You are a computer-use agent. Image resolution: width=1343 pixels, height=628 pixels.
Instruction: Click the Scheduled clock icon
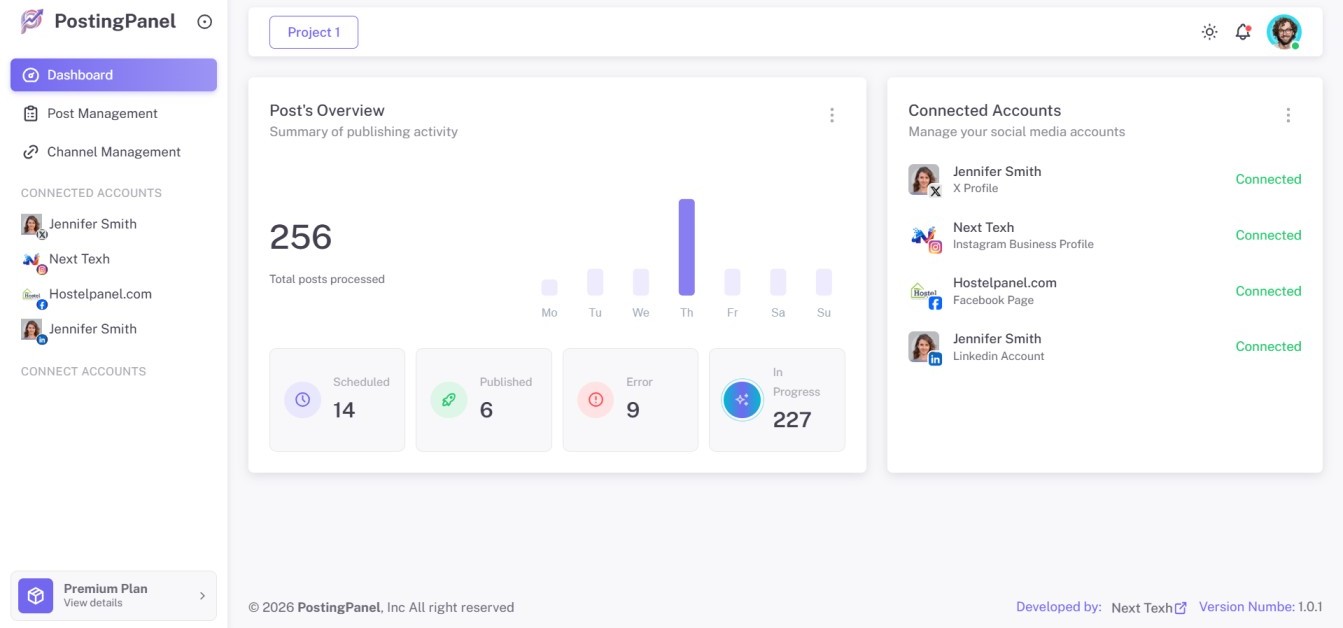pyautogui.click(x=302, y=399)
